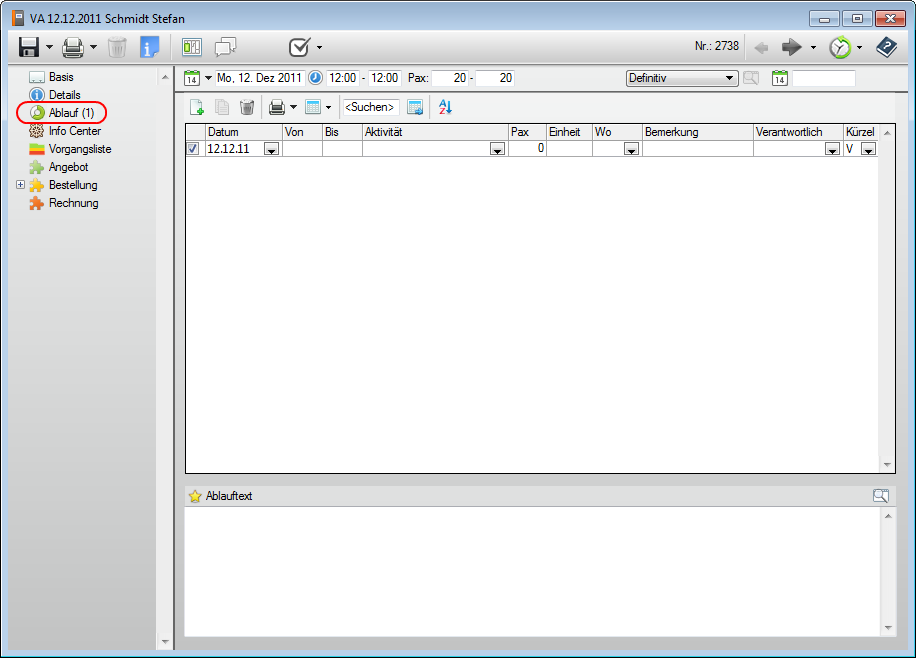
Task: Select Info Center in the sidebar
Action: click(74, 131)
